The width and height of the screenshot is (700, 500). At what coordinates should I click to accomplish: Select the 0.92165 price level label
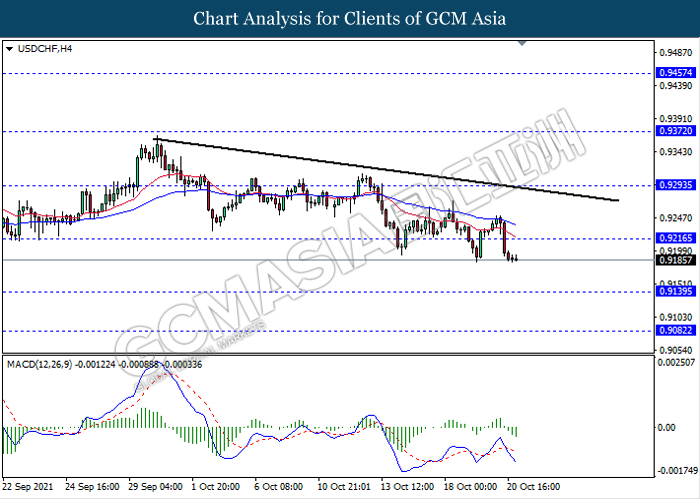pyautogui.click(x=676, y=238)
